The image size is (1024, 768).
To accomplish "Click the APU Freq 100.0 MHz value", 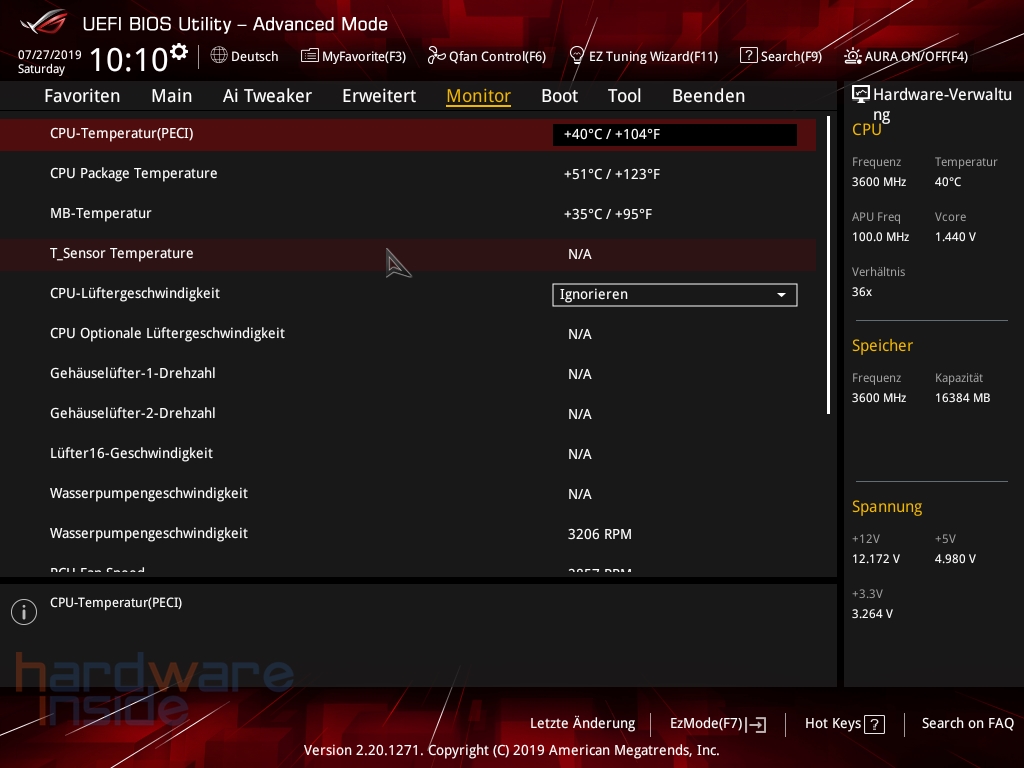I will (880, 237).
